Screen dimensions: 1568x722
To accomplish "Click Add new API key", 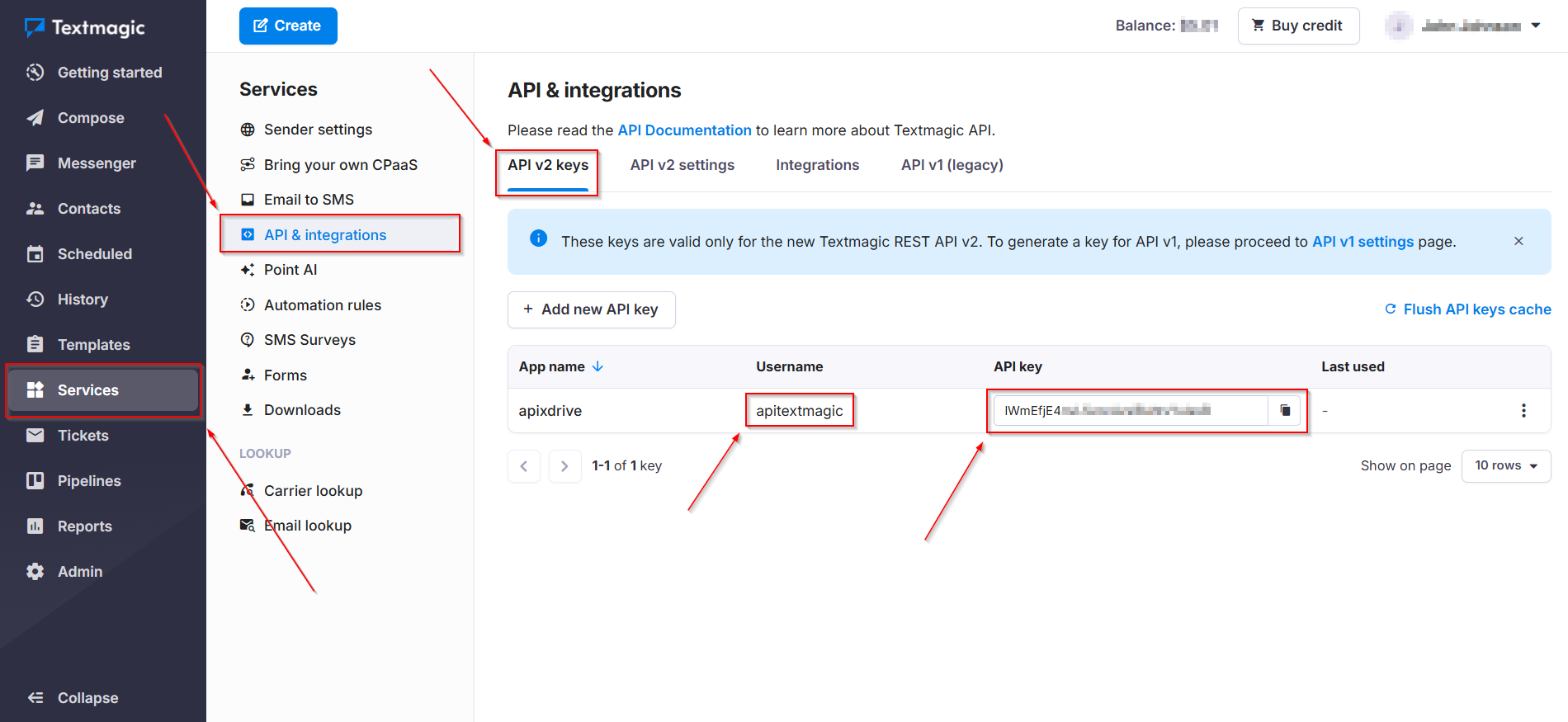I will click(x=591, y=309).
